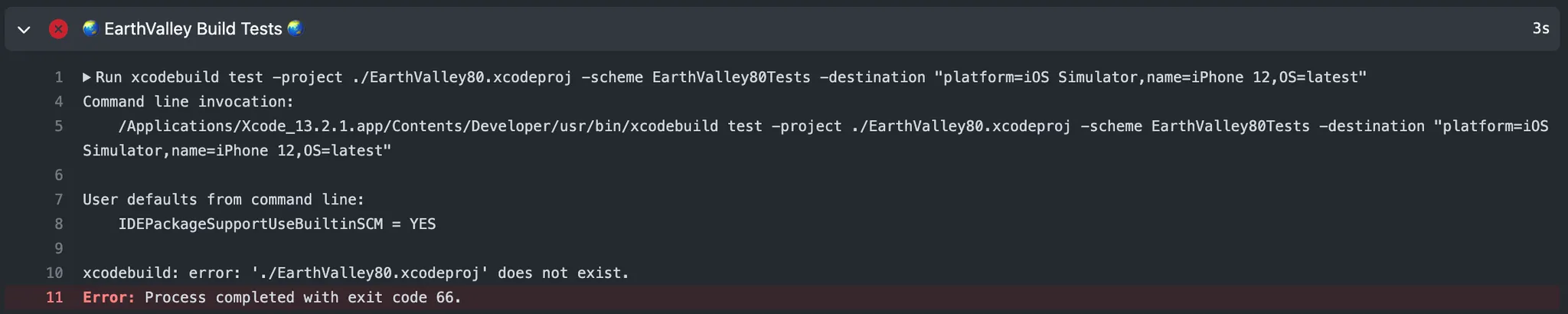Click the xcodebuild 'does not exist' error line
Image resolution: width=1568 pixels, height=314 pixels.
[355, 273]
